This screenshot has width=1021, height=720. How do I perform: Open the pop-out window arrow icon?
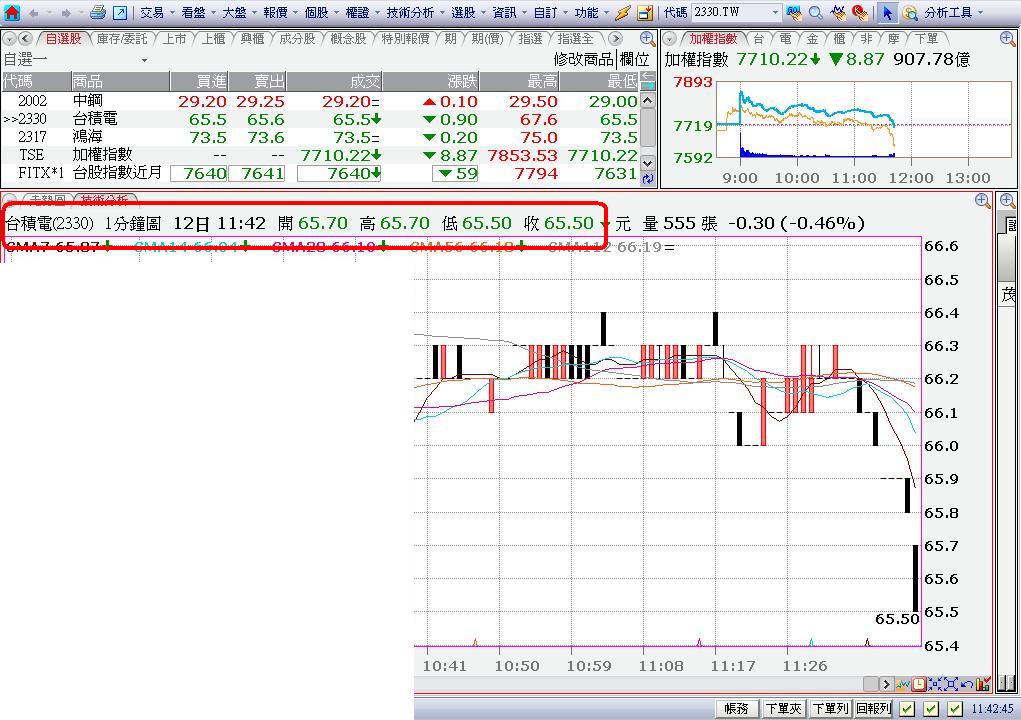coord(120,12)
